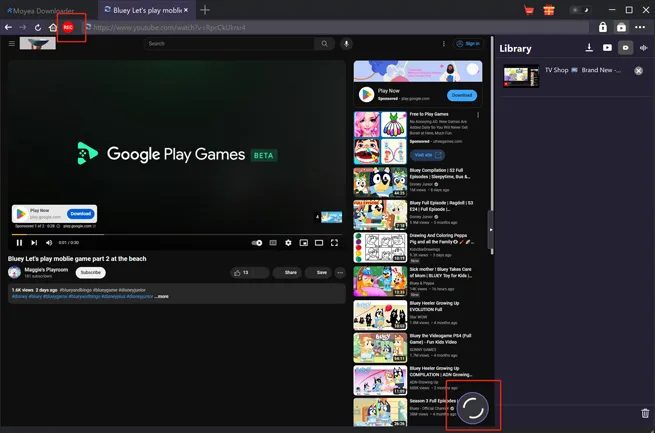Click the Share button under video
This screenshot has height=433, width=655.
(x=287, y=273)
